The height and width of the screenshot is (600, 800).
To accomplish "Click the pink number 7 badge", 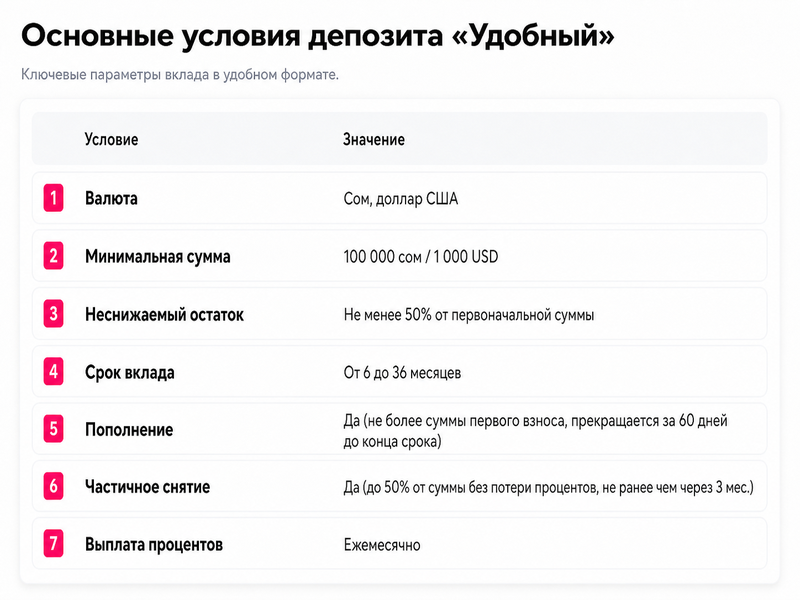I will pos(54,544).
